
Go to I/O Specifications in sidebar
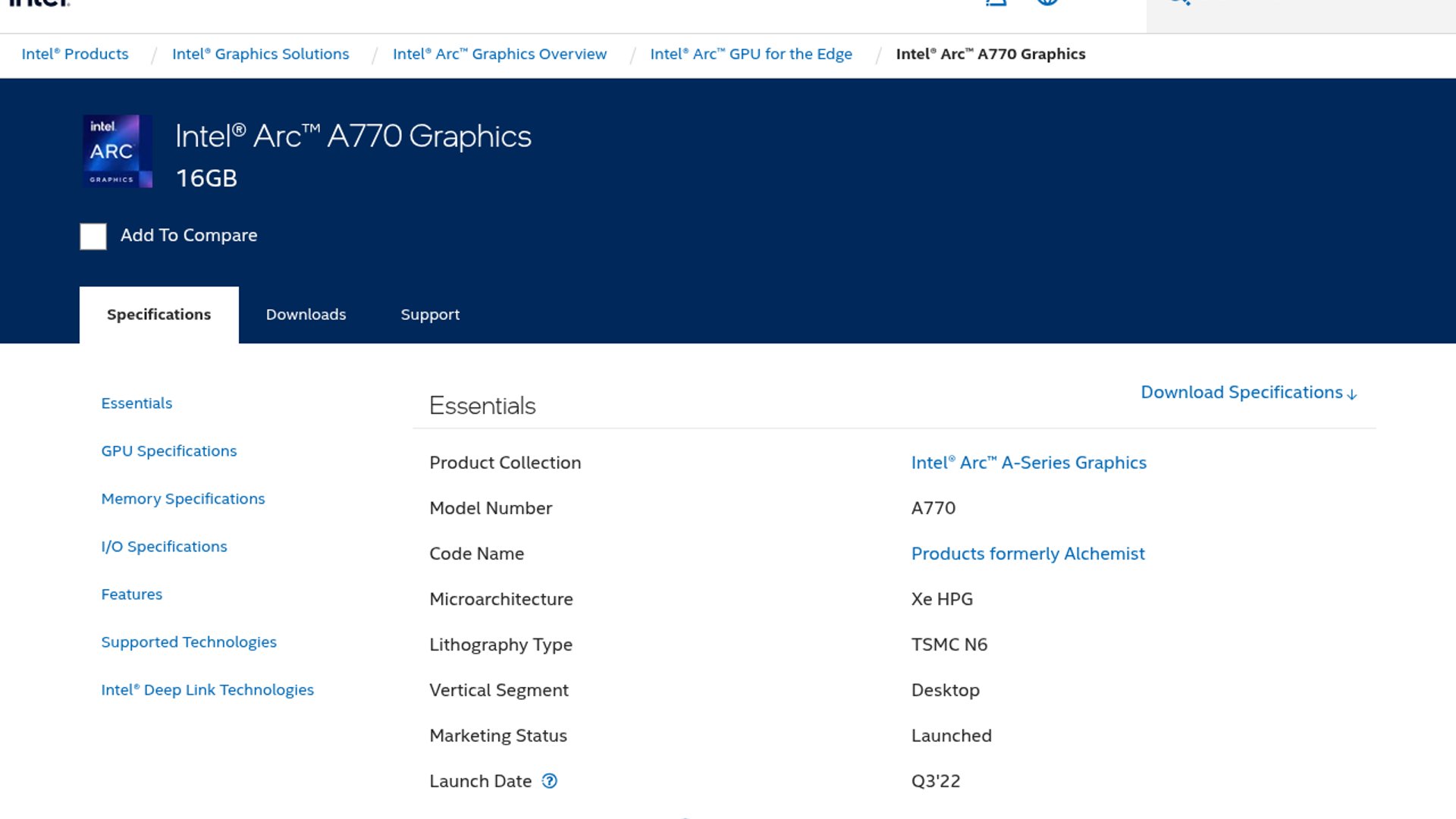pos(164,547)
